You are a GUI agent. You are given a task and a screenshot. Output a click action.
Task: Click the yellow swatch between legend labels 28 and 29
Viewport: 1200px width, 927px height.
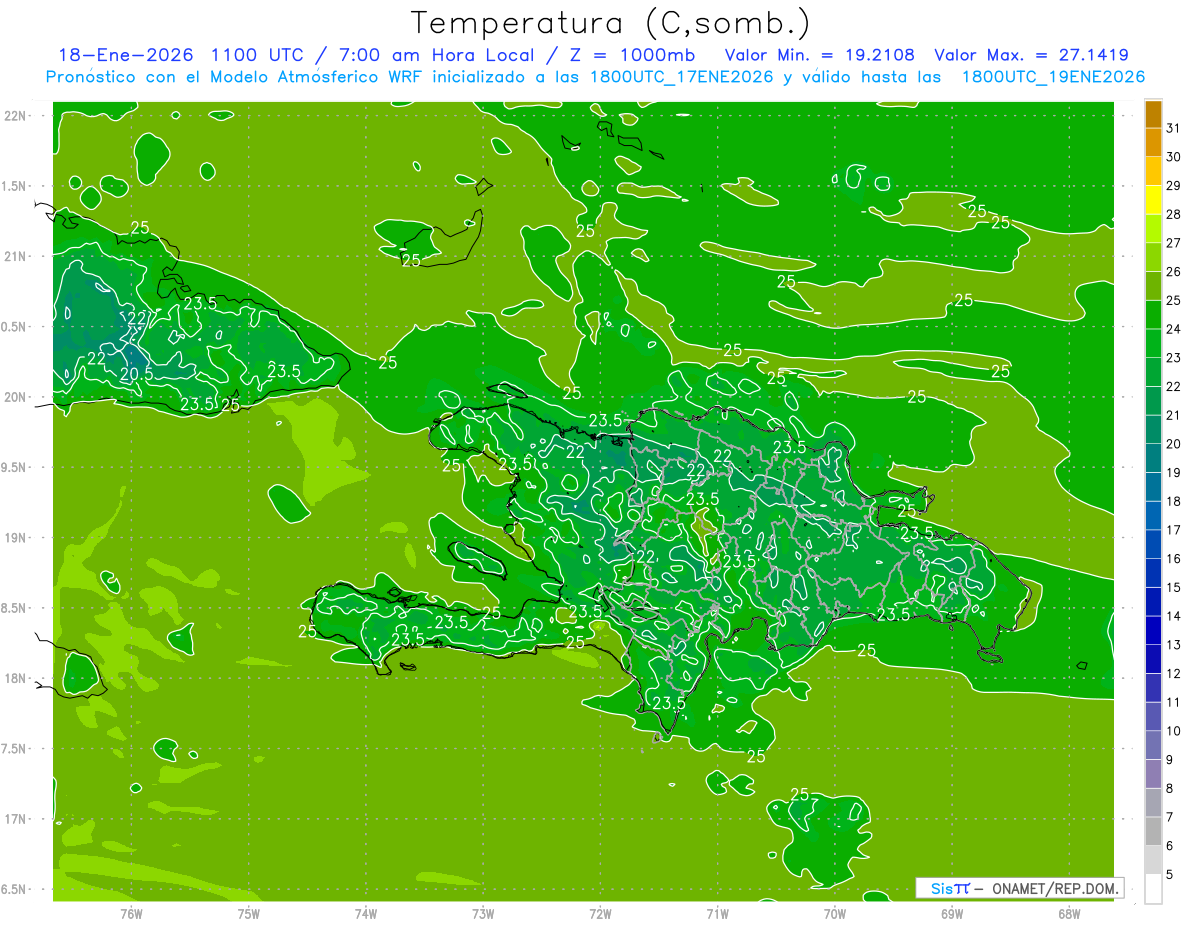pos(1153,199)
